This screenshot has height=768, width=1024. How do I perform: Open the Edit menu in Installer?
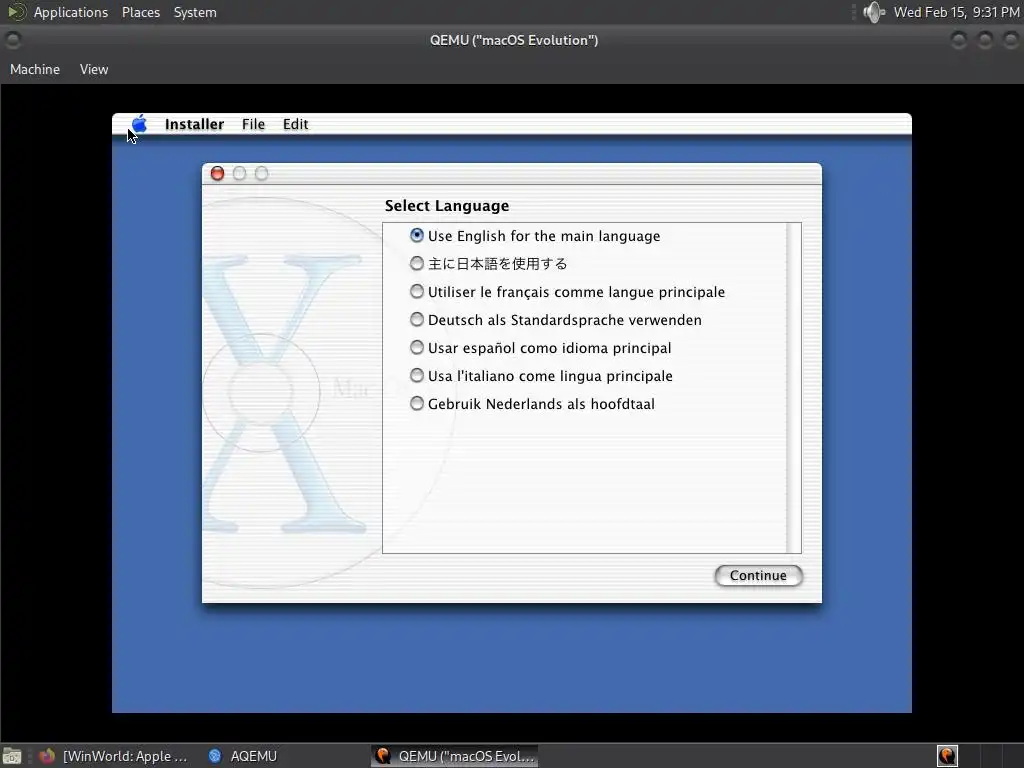click(295, 124)
